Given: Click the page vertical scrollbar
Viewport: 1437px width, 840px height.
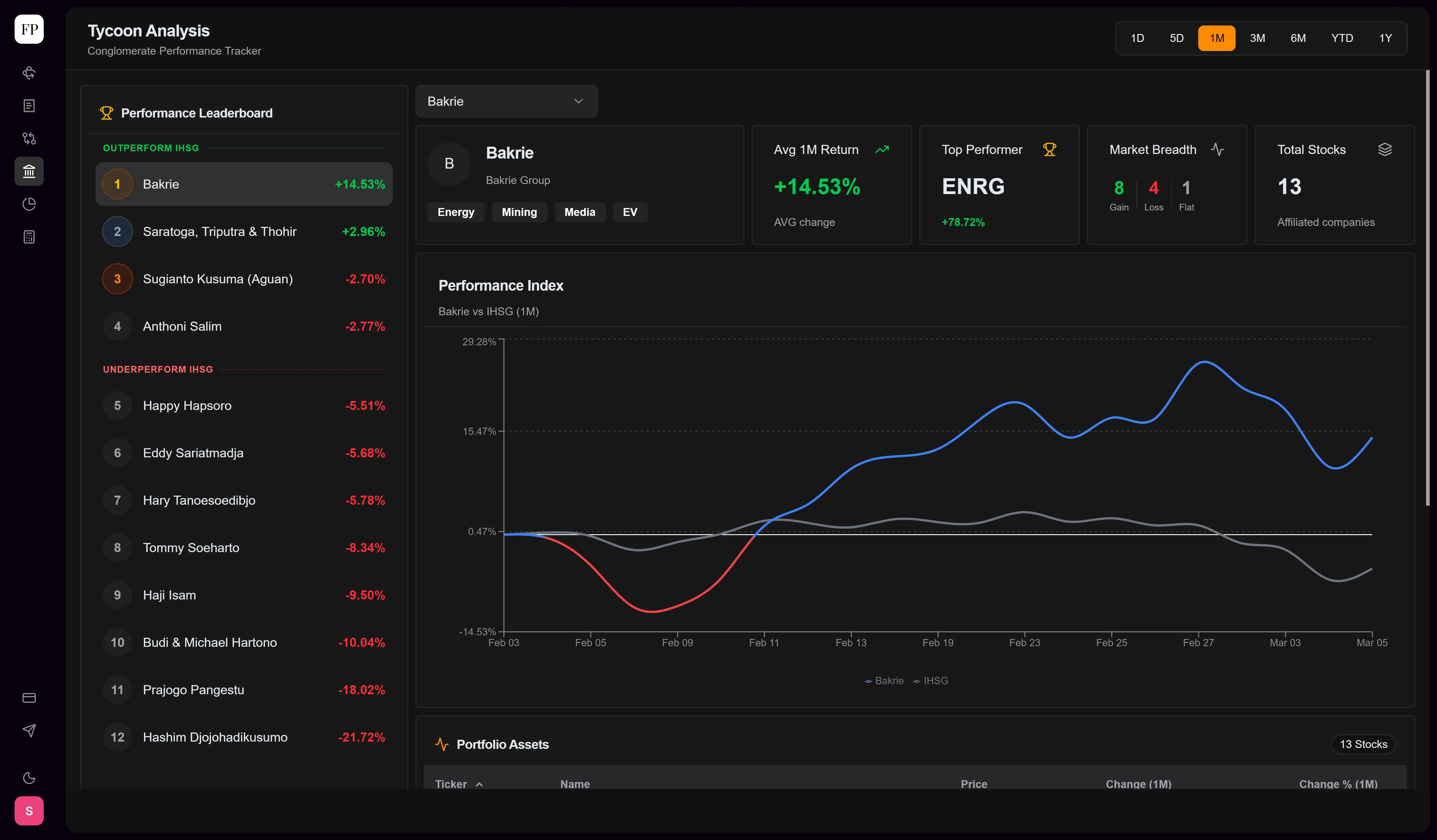Looking at the screenshot, I should click(1428, 288).
